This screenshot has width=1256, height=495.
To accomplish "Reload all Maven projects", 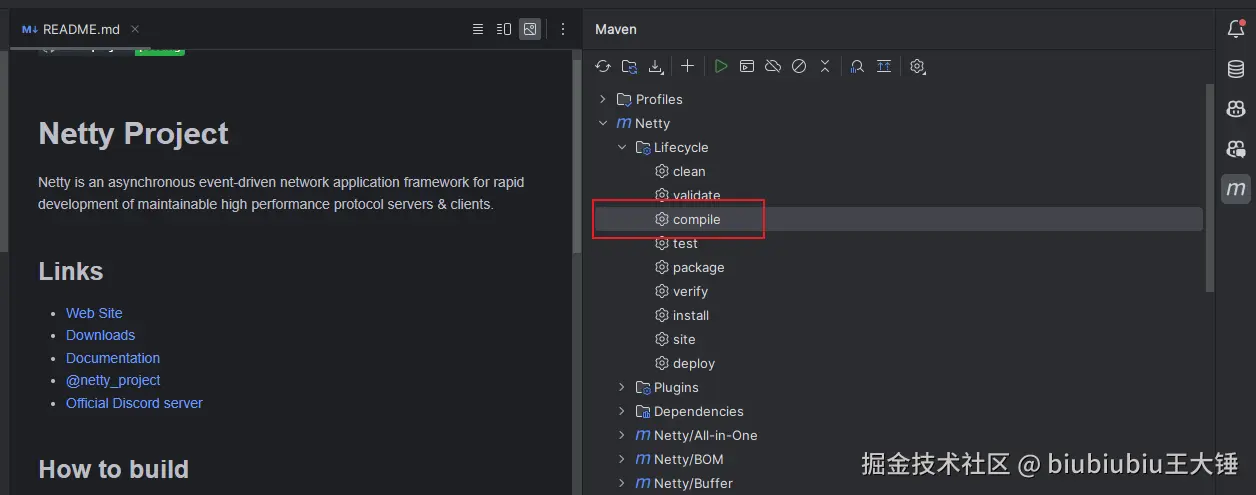I will pyautogui.click(x=602, y=67).
